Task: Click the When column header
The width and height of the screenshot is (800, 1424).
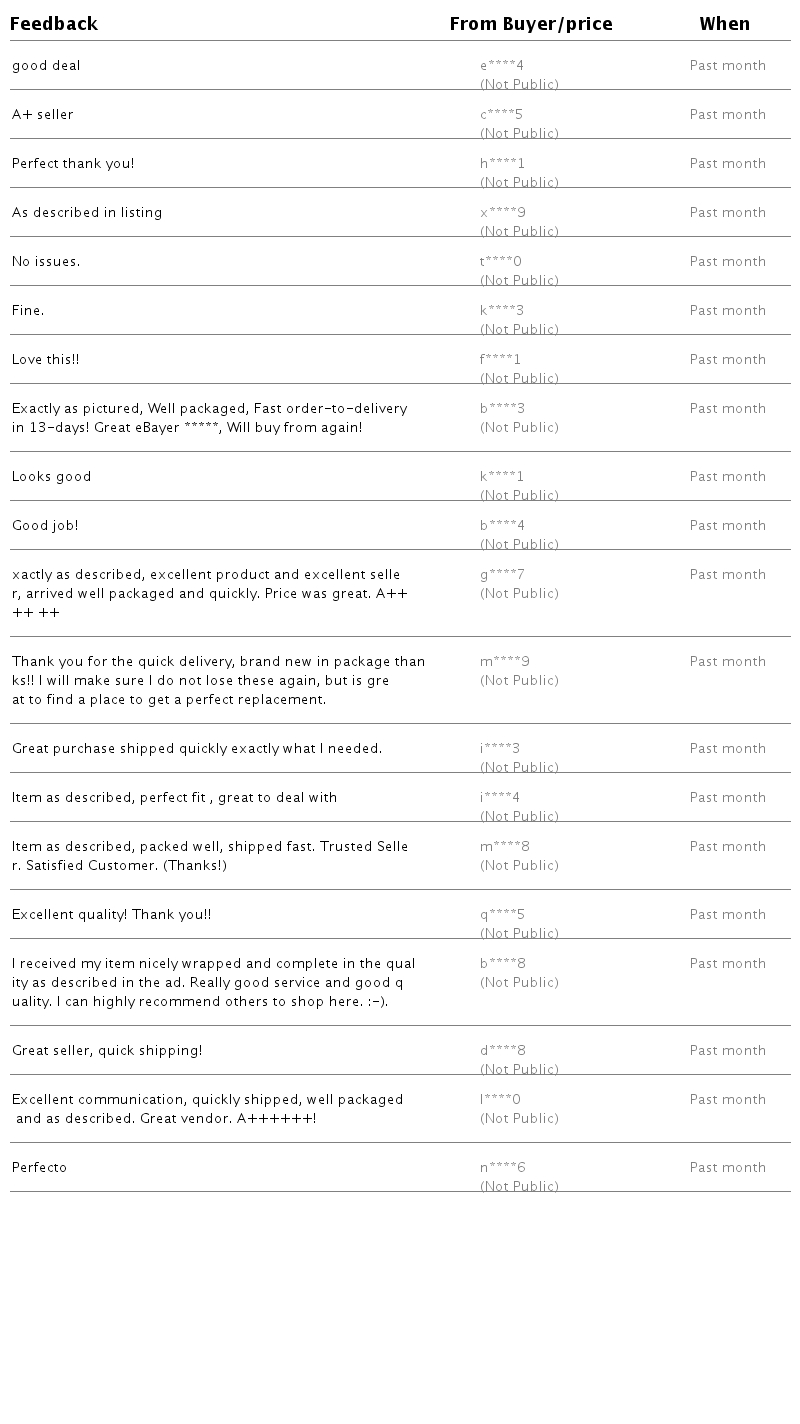Action: [x=725, y=24]
